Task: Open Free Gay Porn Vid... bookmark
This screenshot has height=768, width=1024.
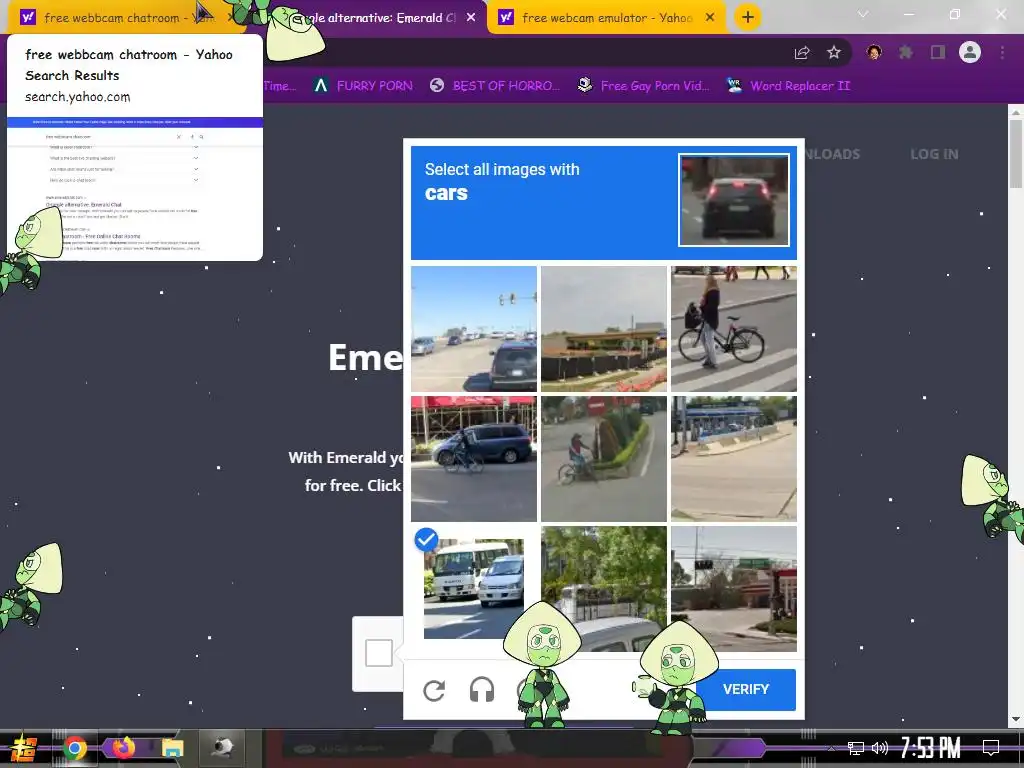Action: click(643, 86)
